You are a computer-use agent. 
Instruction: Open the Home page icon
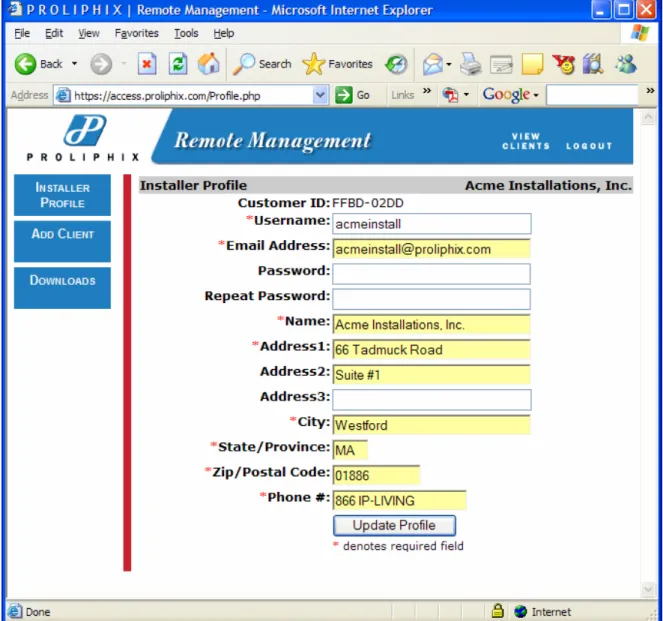tap(208, 64)
